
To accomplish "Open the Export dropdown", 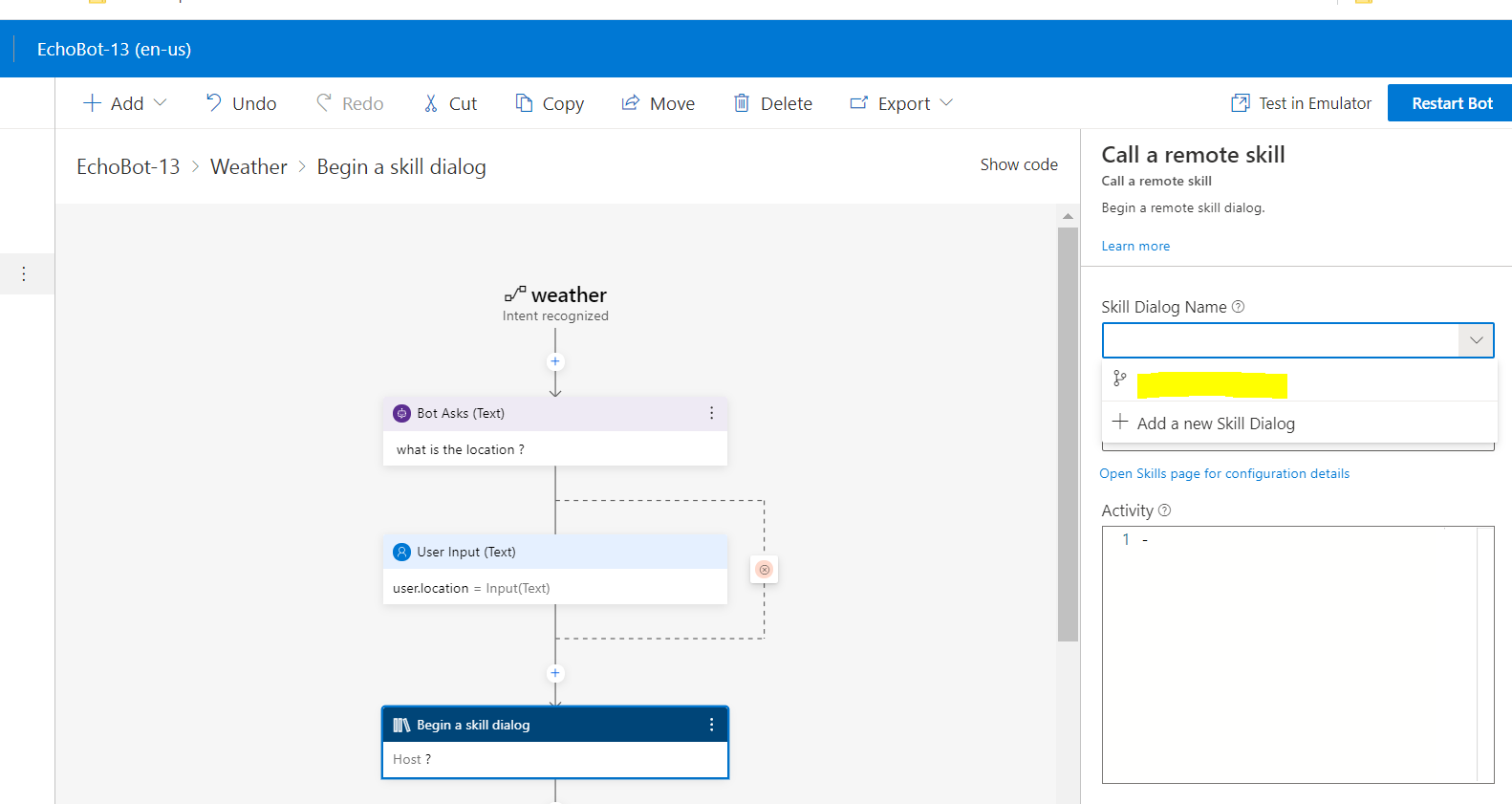I will tap(901, 103).
